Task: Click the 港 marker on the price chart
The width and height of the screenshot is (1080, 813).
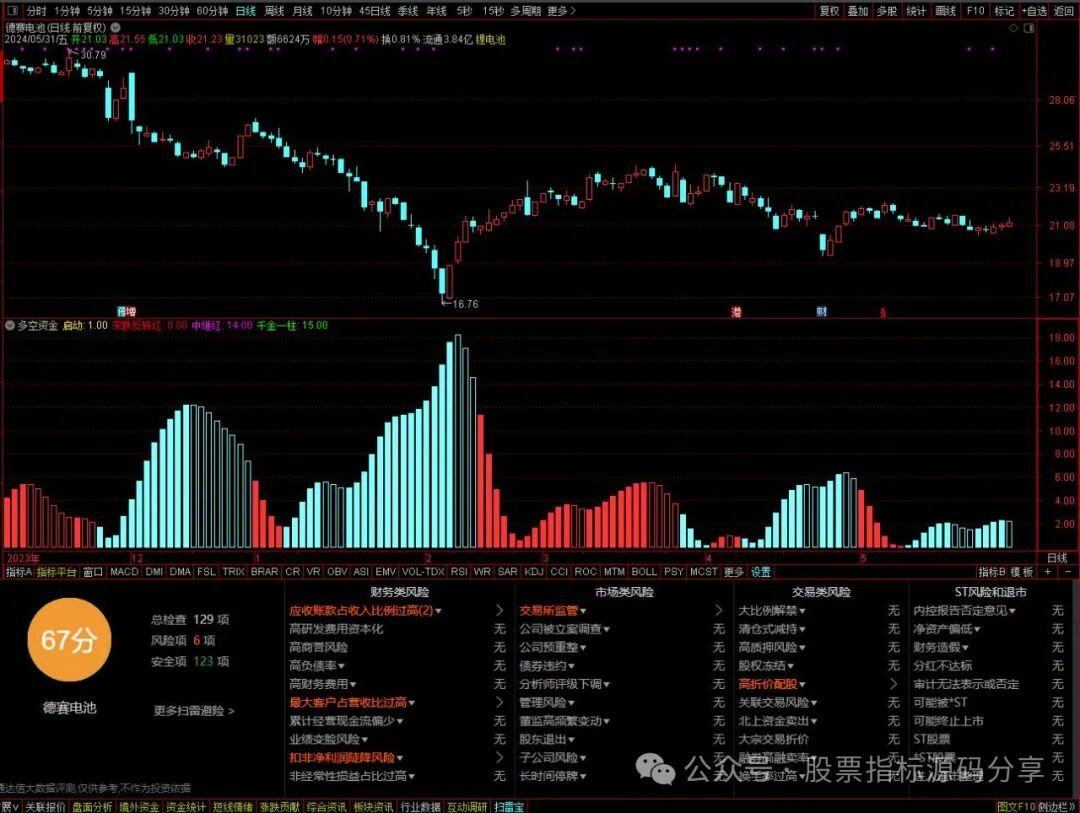Action: click(736, 312)
